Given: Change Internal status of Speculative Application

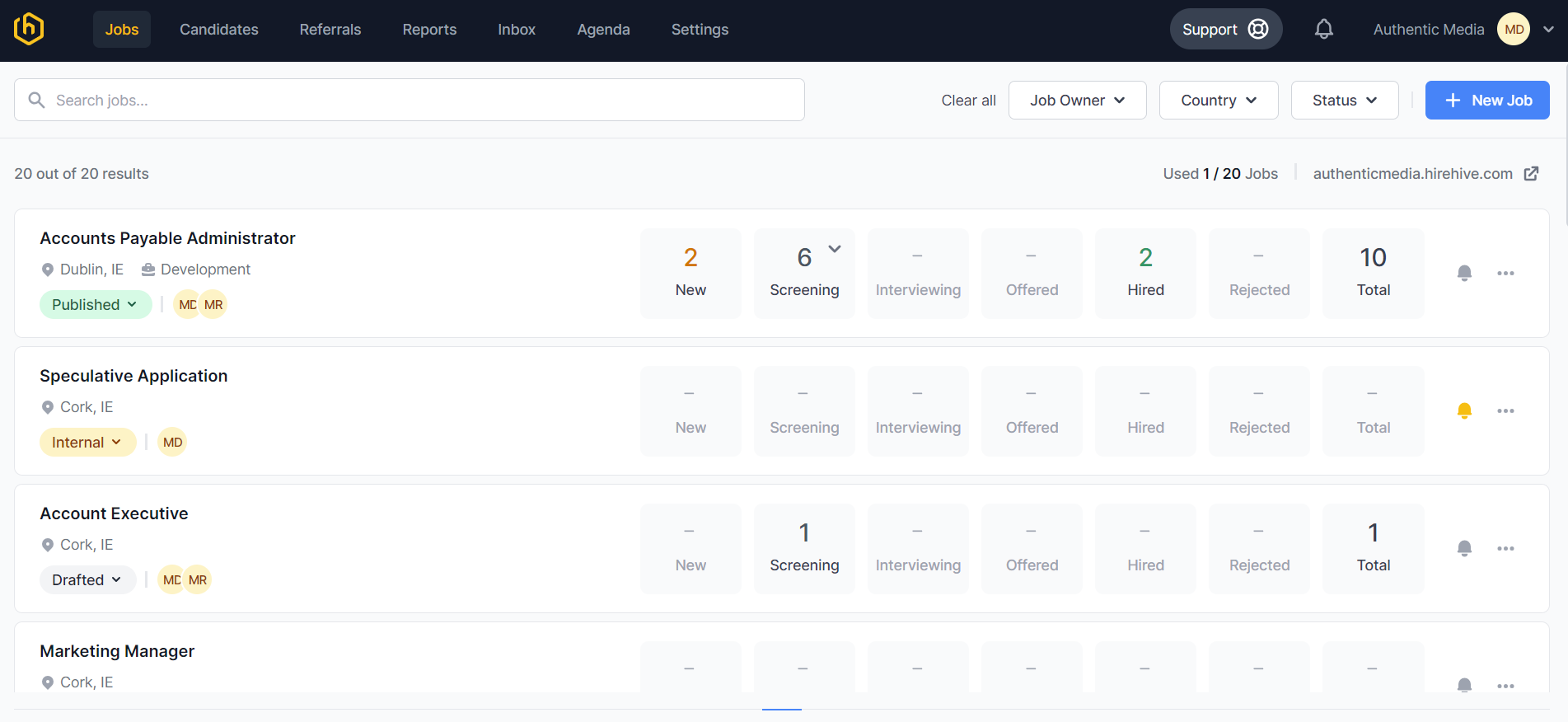Looking at the screenshot, I should [x=87, y=443].
